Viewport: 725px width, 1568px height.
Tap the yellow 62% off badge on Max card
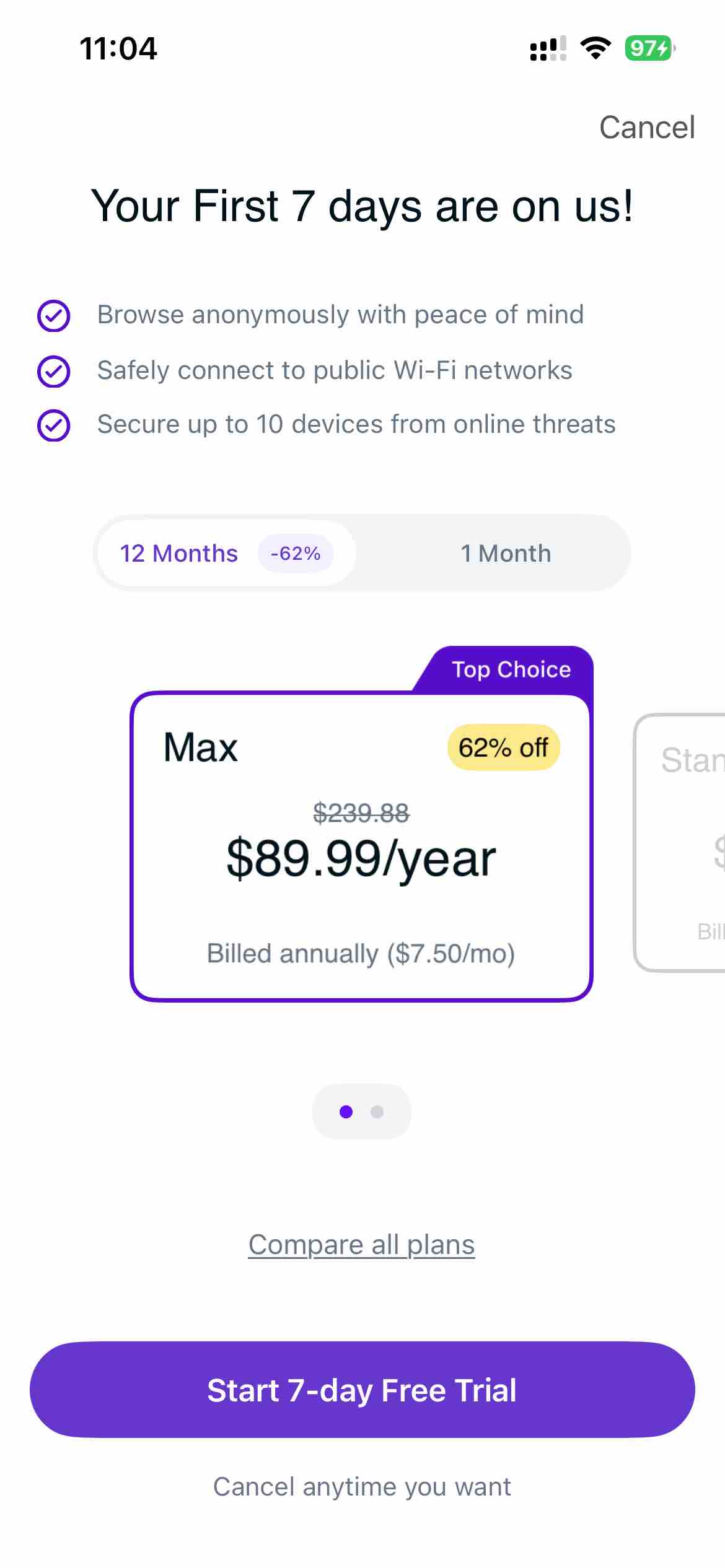point(503,747)
